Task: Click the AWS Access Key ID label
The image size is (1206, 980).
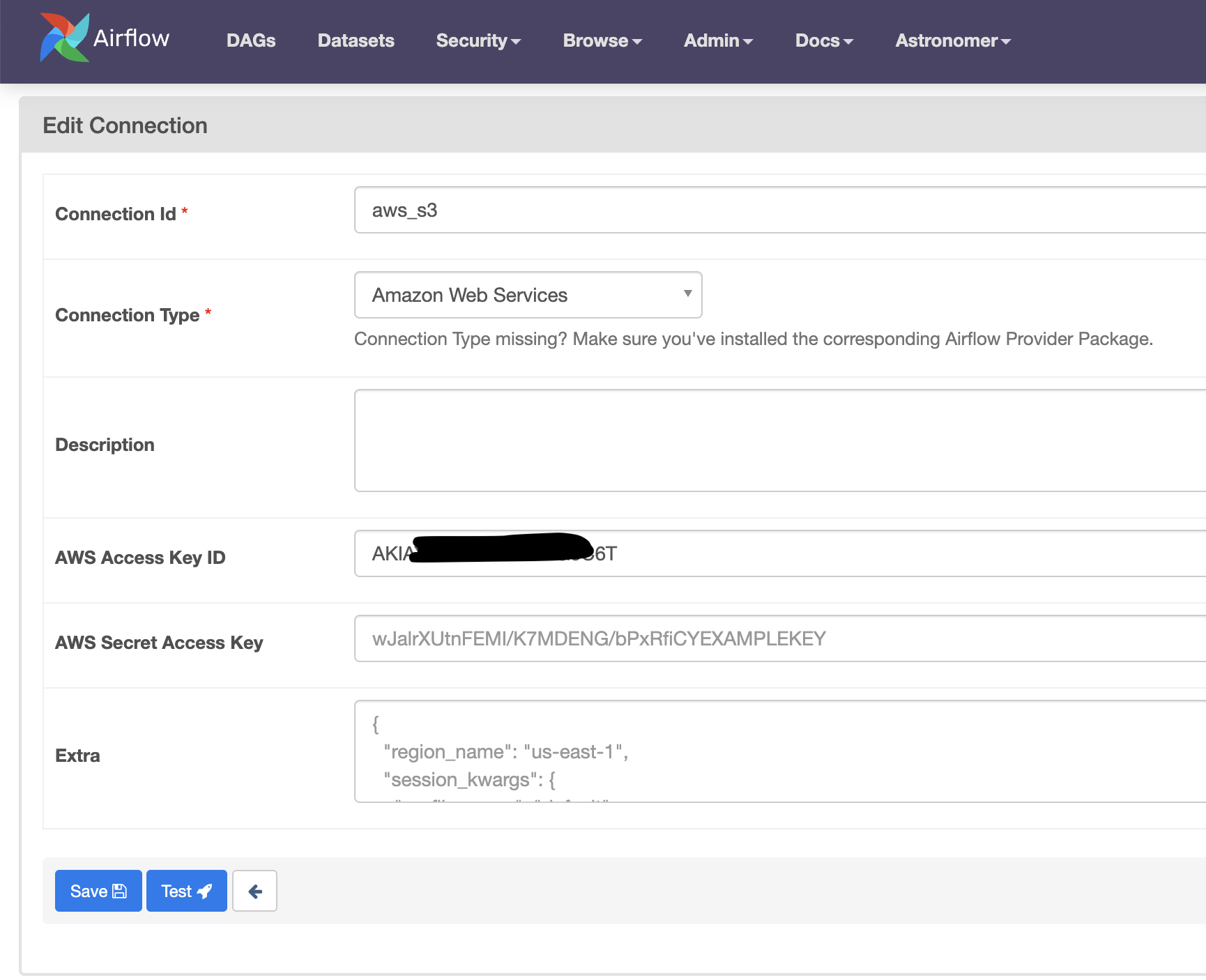Action: pos(140,558)
